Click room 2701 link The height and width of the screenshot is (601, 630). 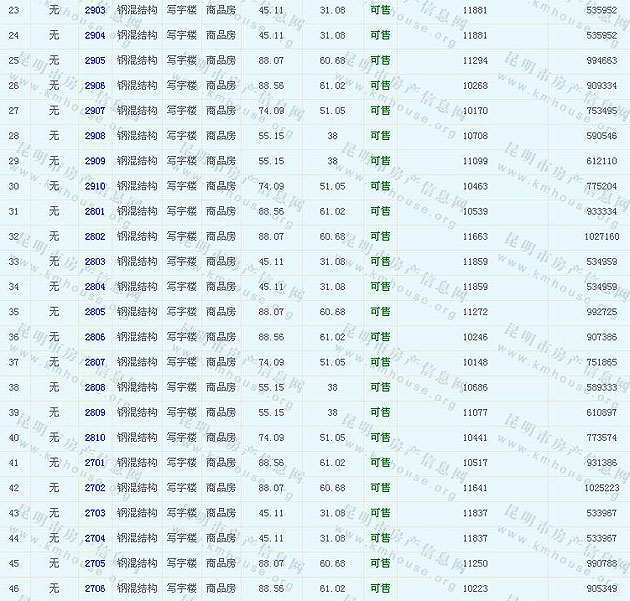pos(95,462)
